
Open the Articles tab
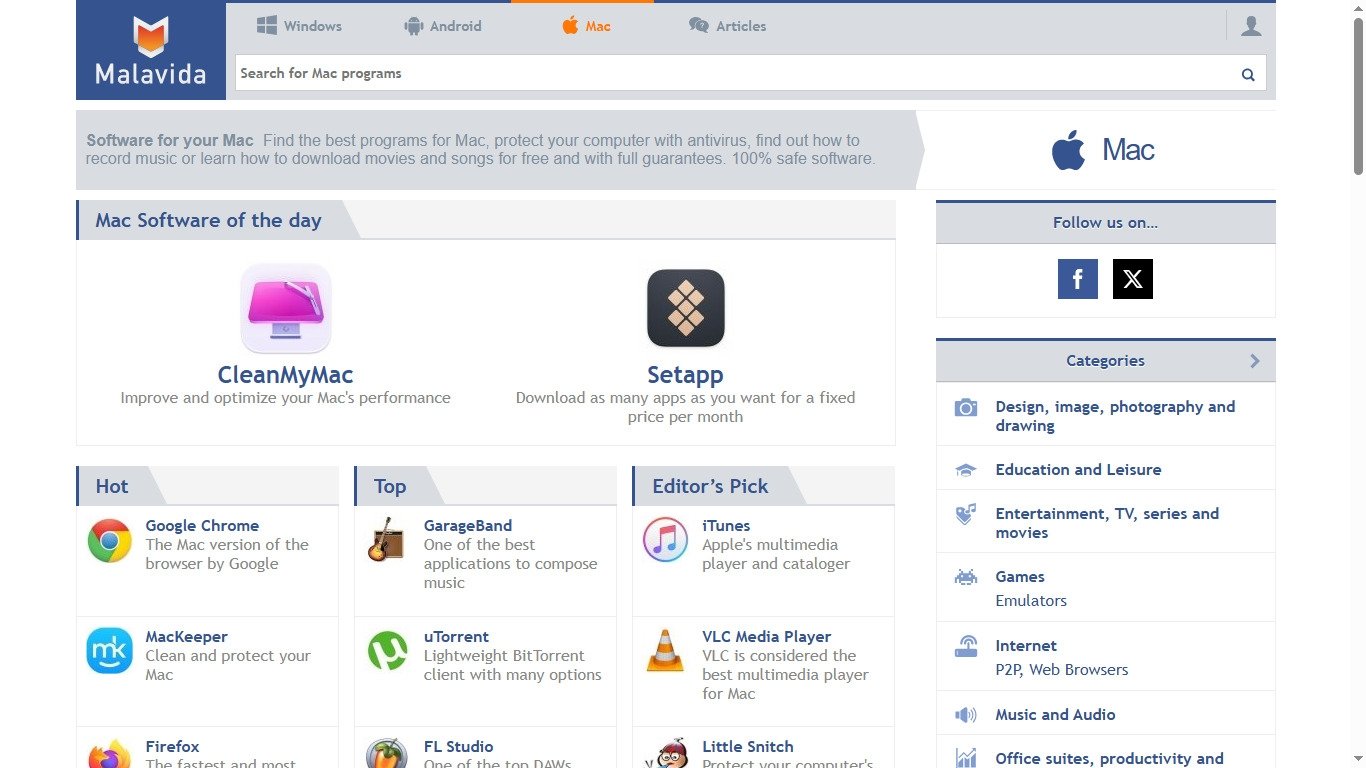pyautogui.click(x=728, y=26)
